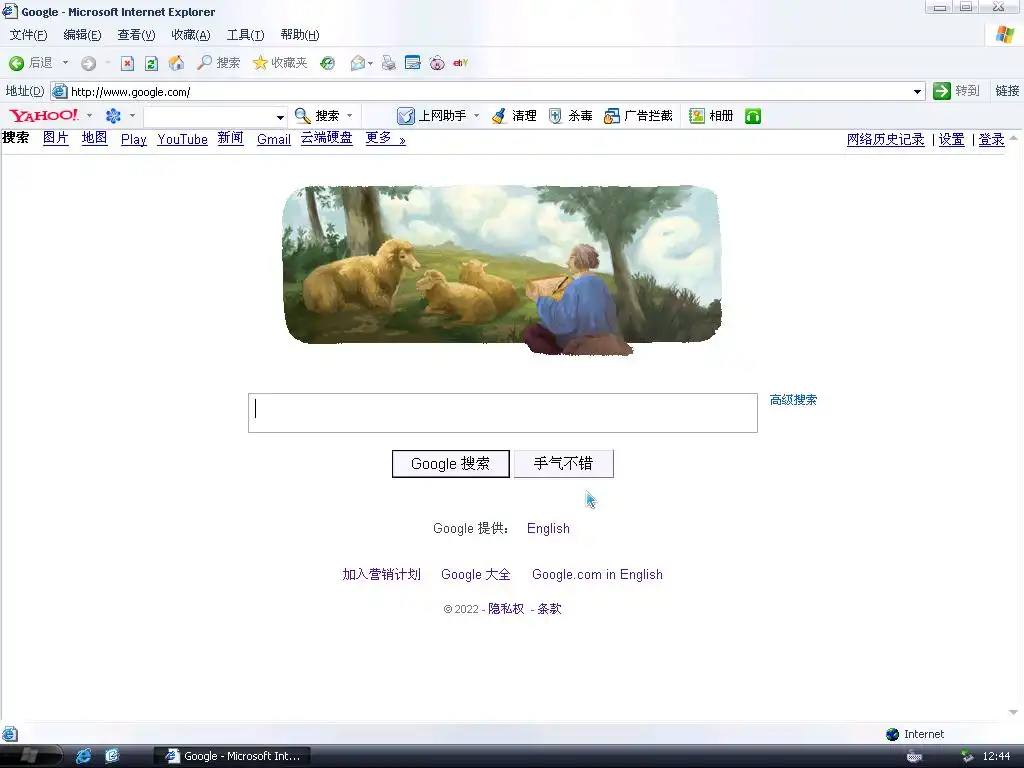
Task: Click the 杀毒 antivirus shield button
Action: (570, 116)
